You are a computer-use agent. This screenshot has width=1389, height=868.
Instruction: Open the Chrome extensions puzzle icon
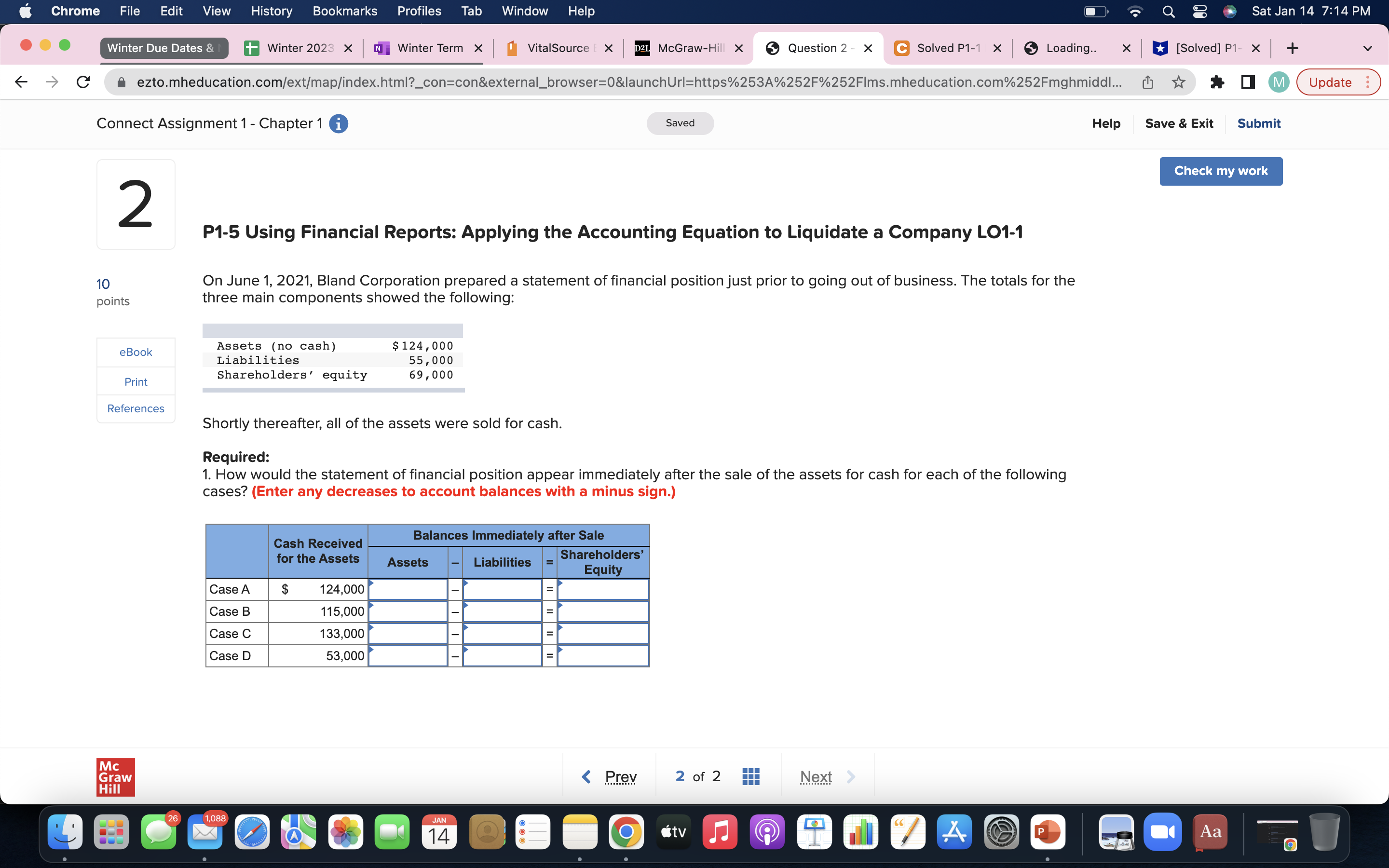[1217, 82]
